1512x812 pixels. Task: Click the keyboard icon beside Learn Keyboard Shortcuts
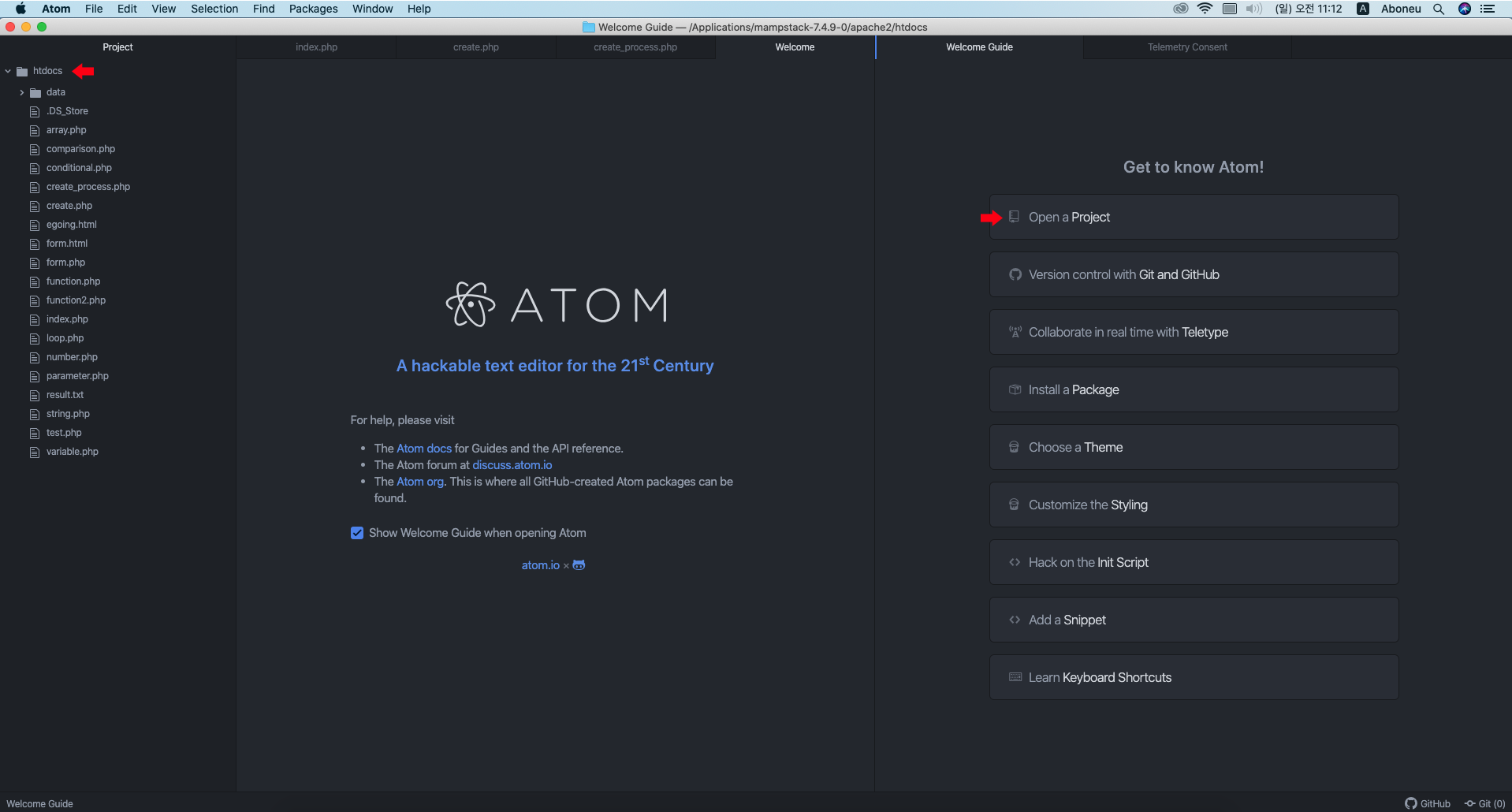[1015, 677]
